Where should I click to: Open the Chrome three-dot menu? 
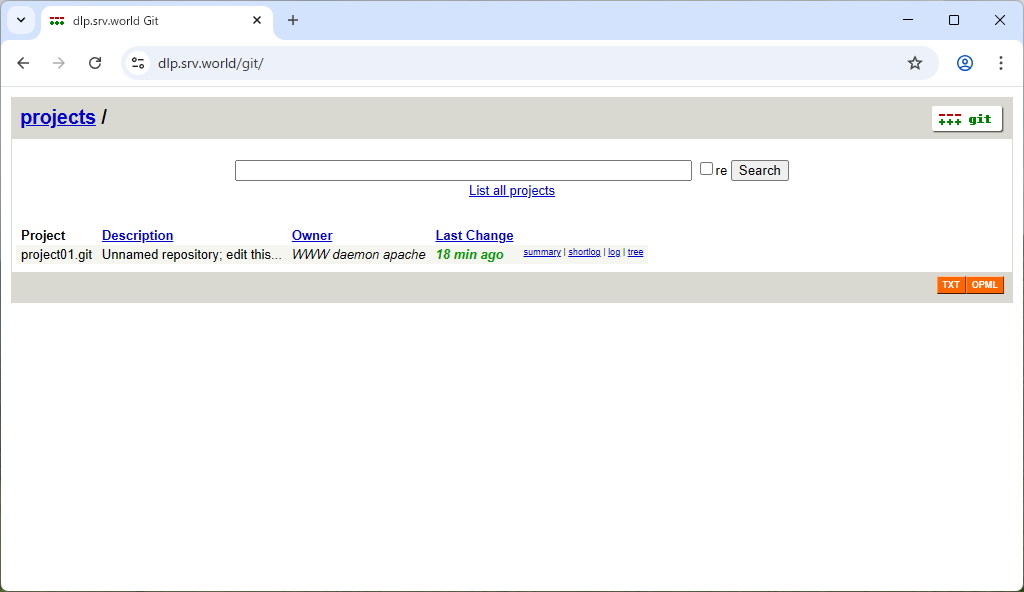point(1000,63)
